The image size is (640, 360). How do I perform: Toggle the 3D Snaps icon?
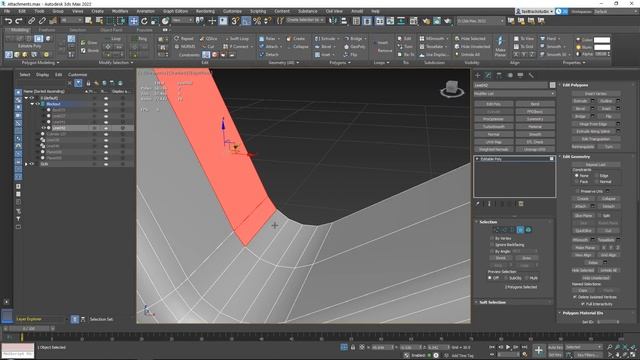point(235,20)
